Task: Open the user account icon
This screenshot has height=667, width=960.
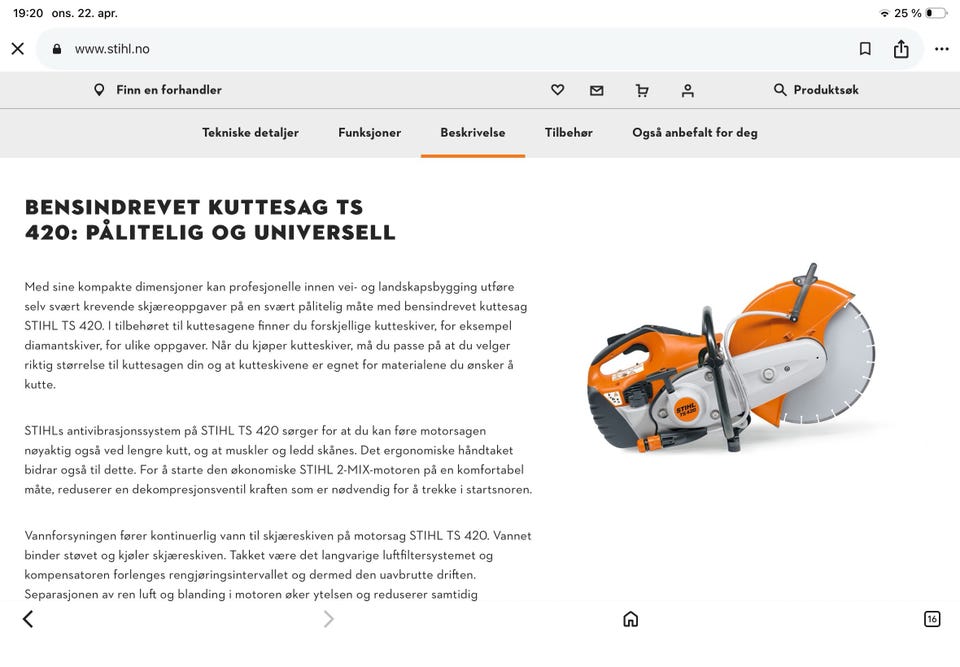Action: (688, 91)
